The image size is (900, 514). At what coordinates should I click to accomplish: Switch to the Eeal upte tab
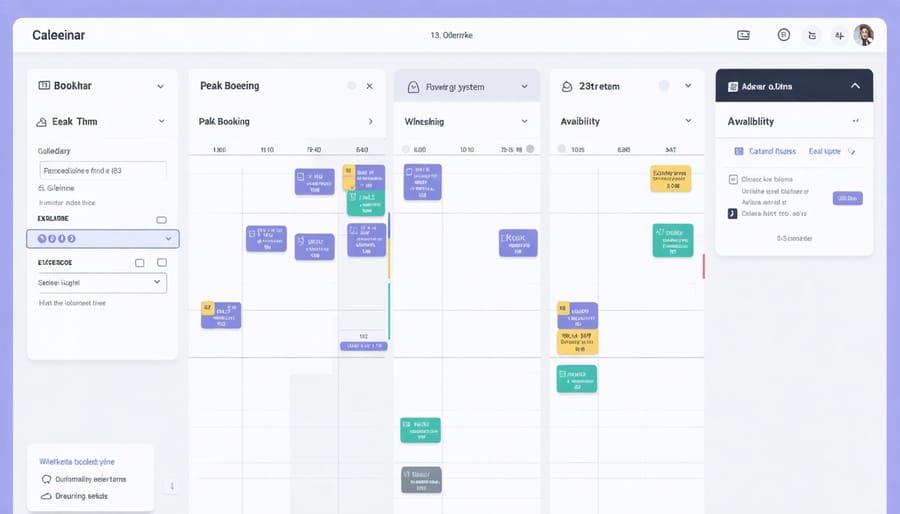(826, 151)
